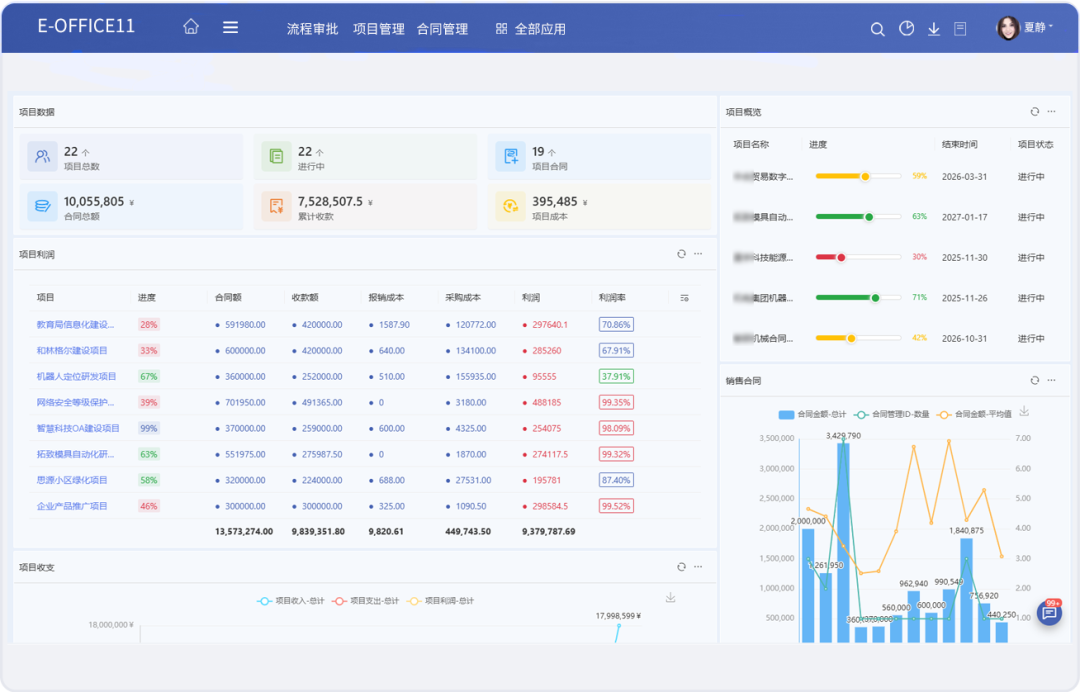The image size is (1080, 692).
Task: Open more options for 项目收支 panel
Action: pos(698,566)
